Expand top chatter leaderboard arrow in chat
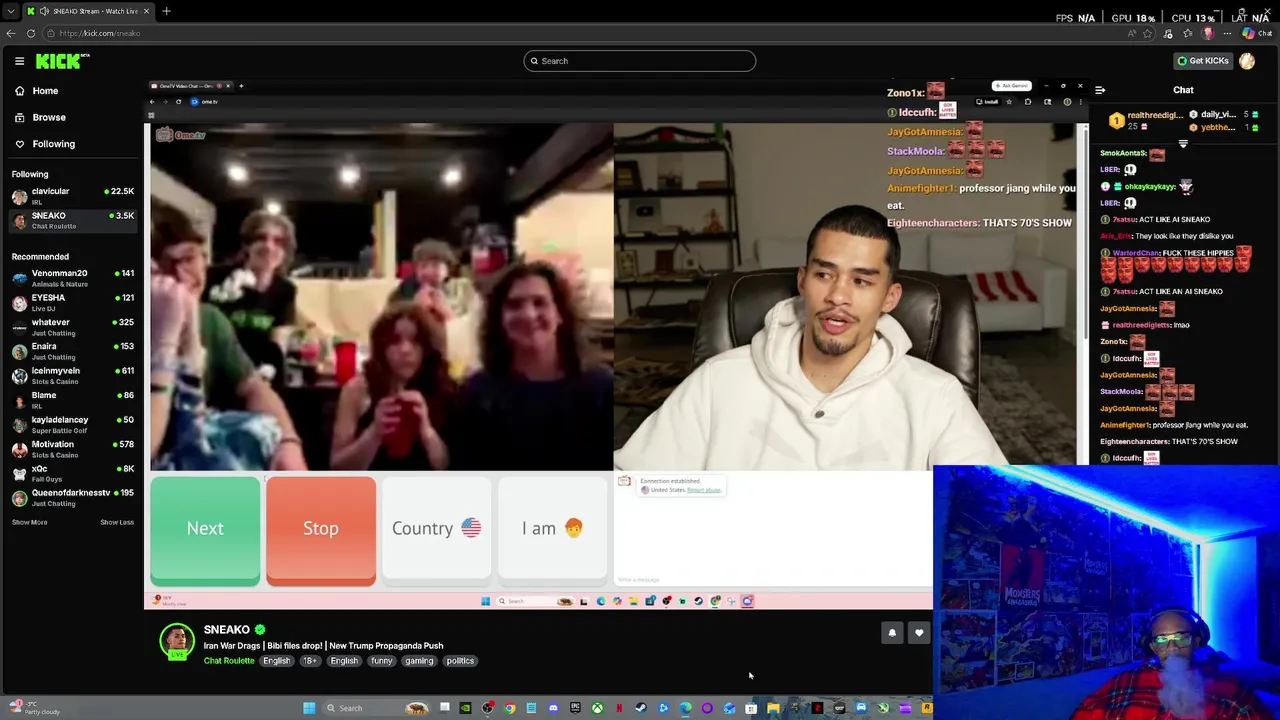The height and width of the screenshot is (720, 1280). (x=1183, y=144)
